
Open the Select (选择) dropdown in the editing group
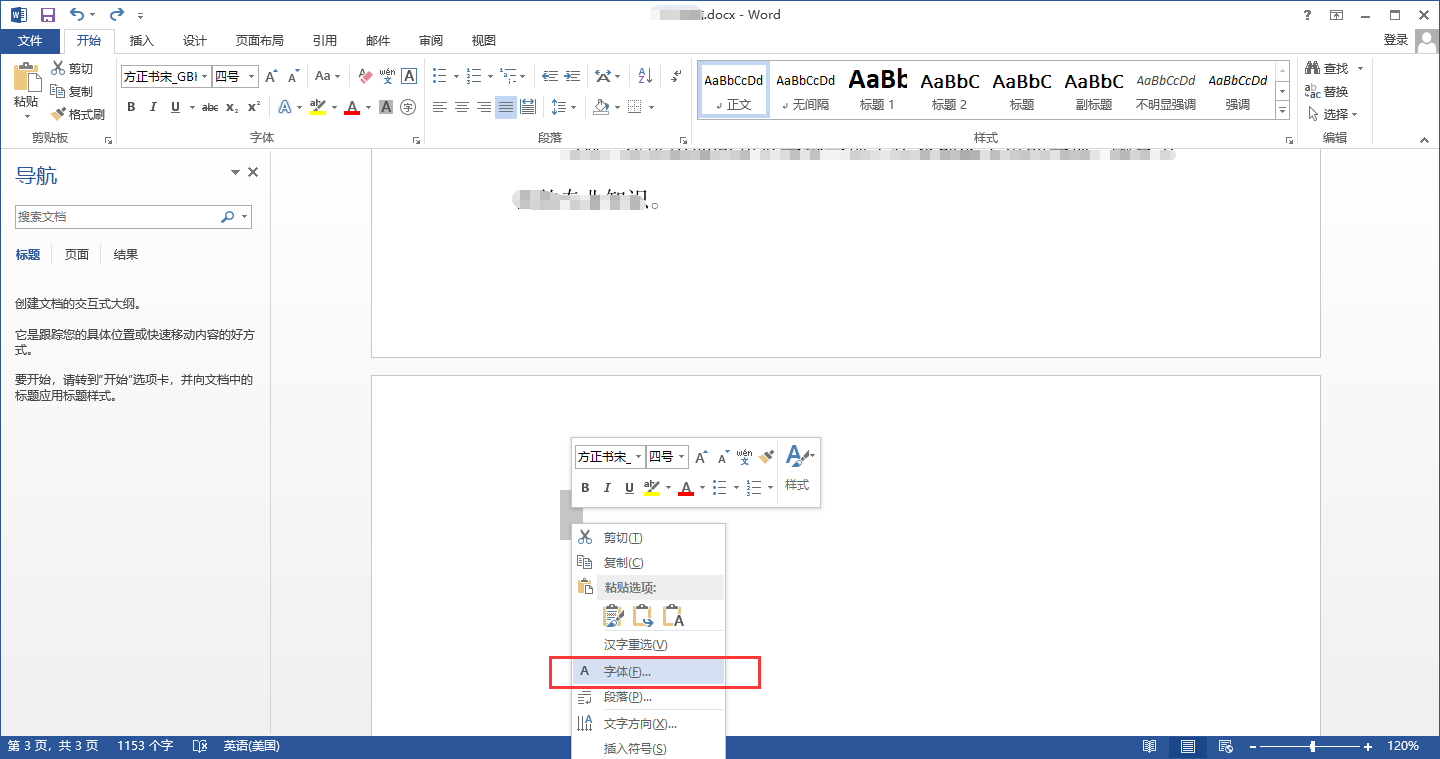pos(1333,114)
